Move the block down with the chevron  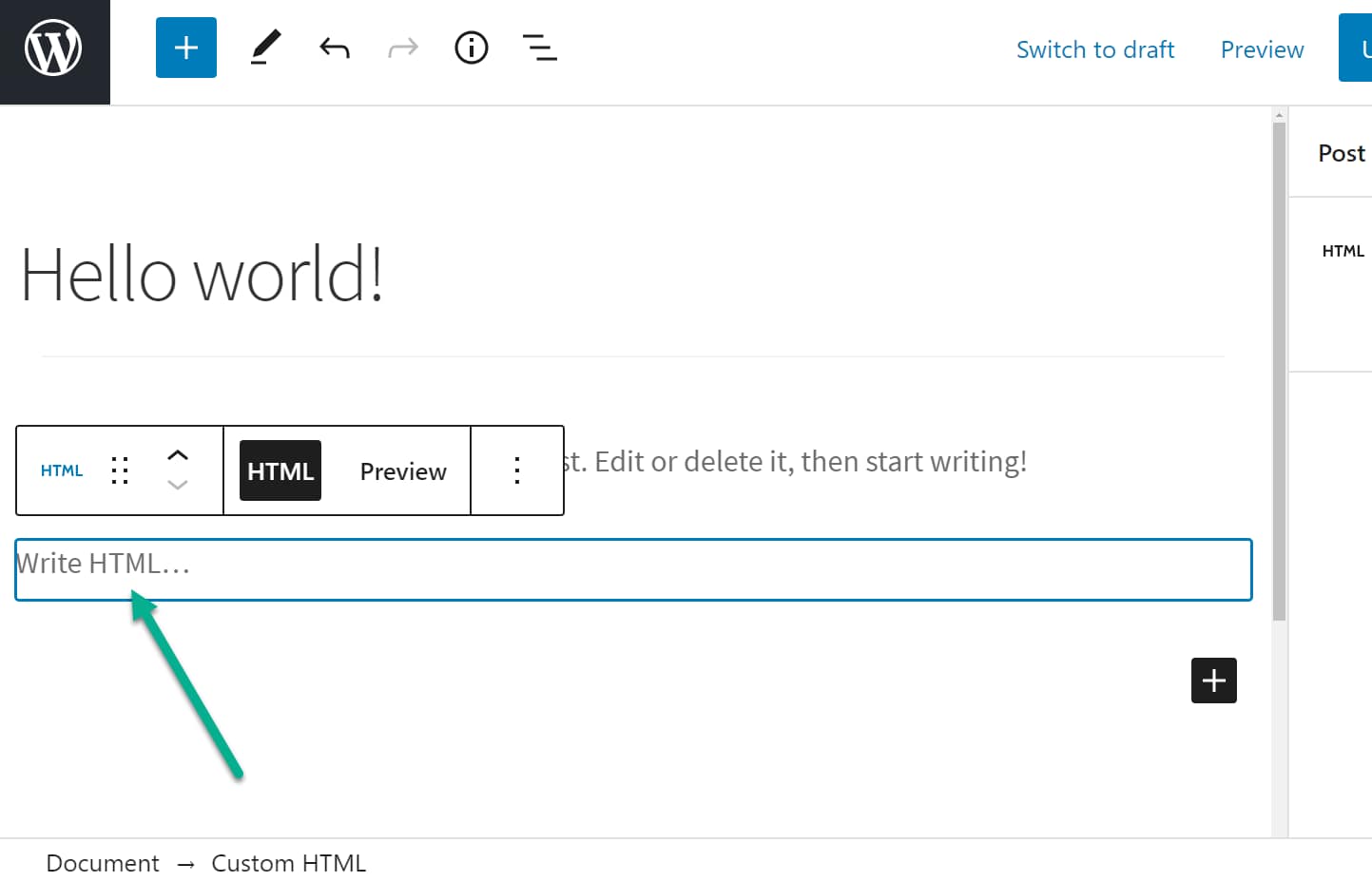coord(177,487)
